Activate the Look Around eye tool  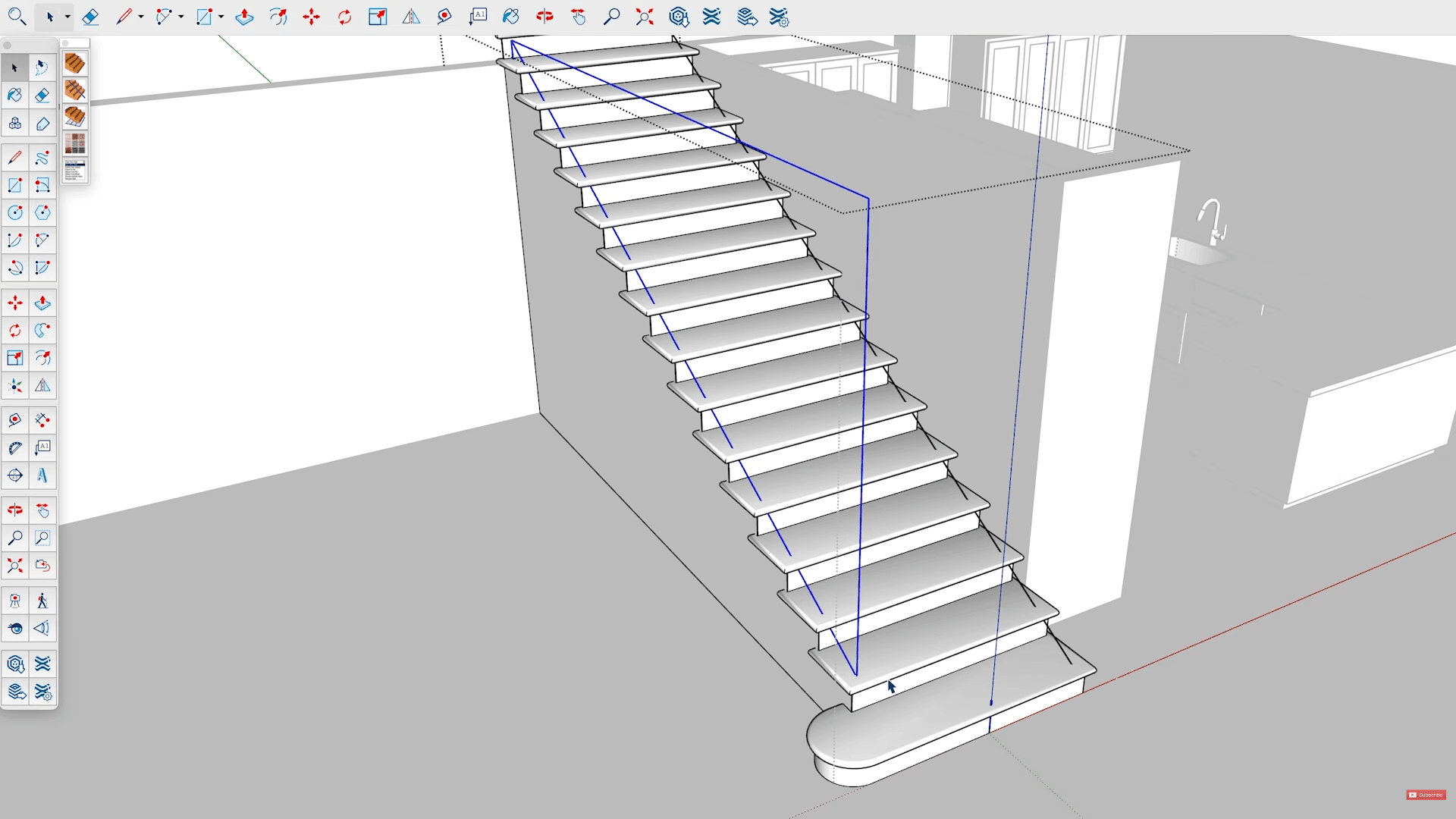coord(14,629)
